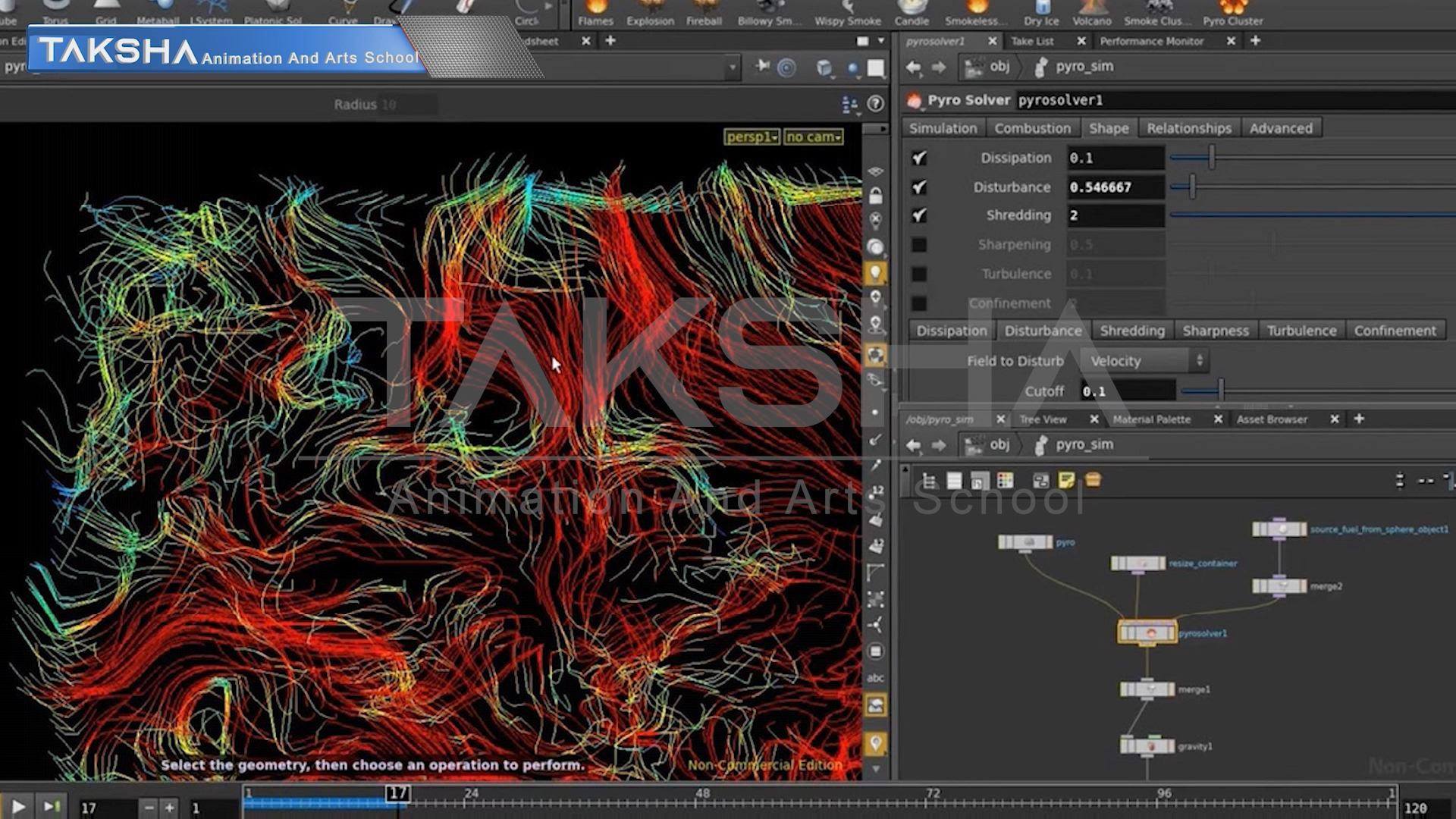Click the viewport help question mark icon
Image resolution: width=1456 pixels, height=819 pixels.
(876, 104)
